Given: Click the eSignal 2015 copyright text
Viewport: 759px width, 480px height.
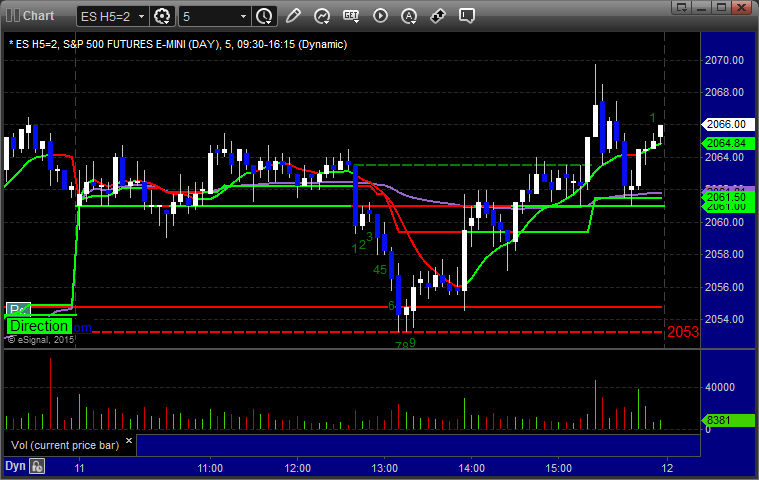Looking at the screenshot, I should [x=41, y=340].
